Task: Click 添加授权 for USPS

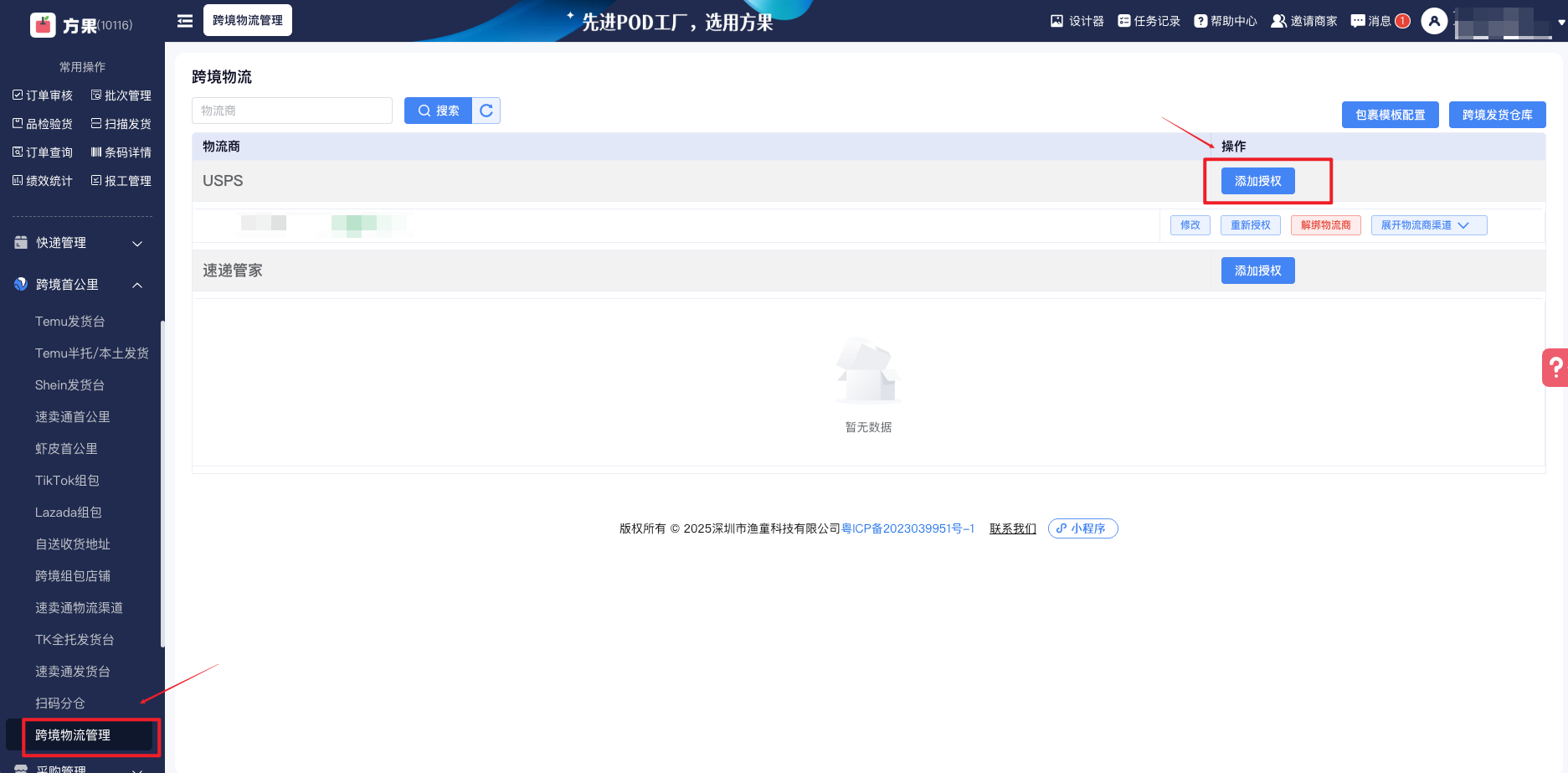Action: [x=1258, y=181]
